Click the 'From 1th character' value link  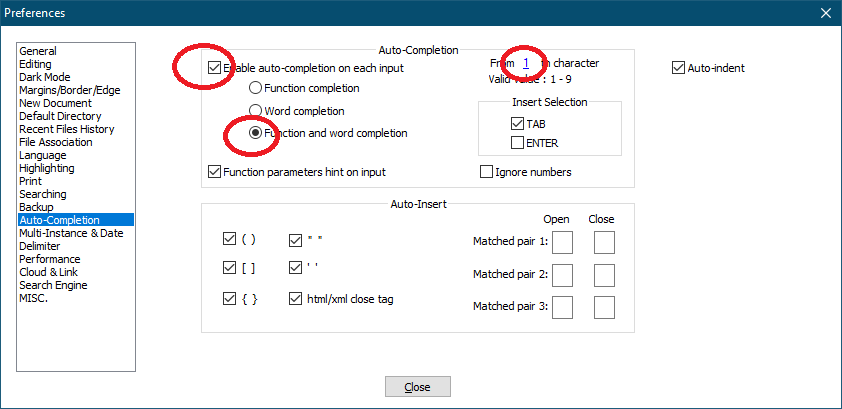(526, 63)
